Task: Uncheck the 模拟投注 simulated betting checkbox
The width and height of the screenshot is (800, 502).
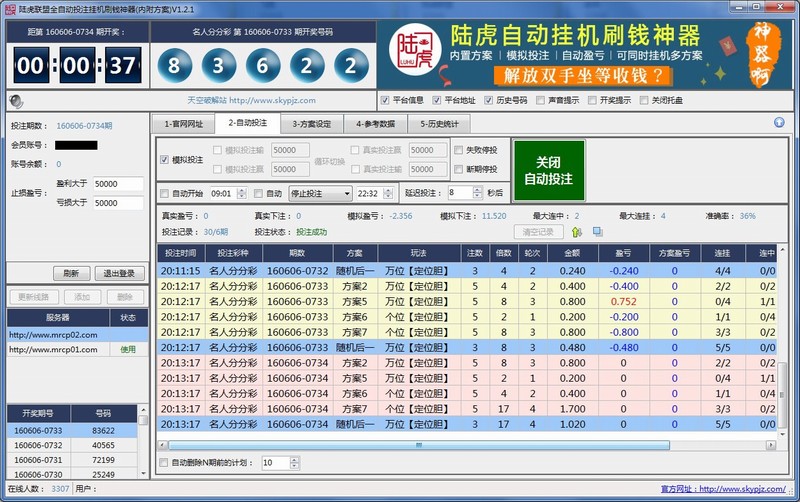Action: tap(165, 160)
